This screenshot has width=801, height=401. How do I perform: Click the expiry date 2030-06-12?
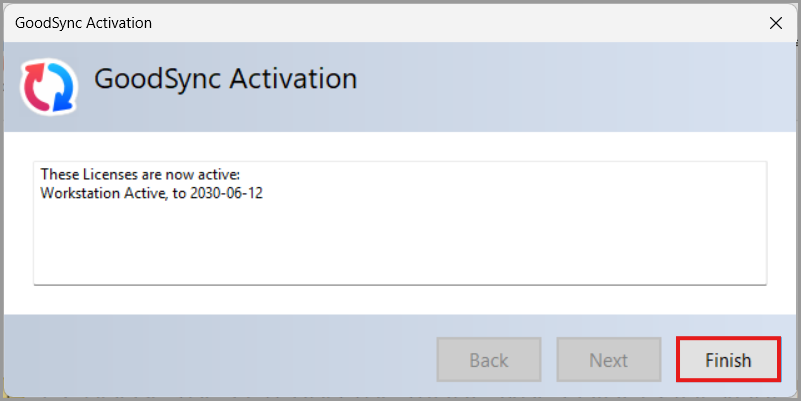226,193
